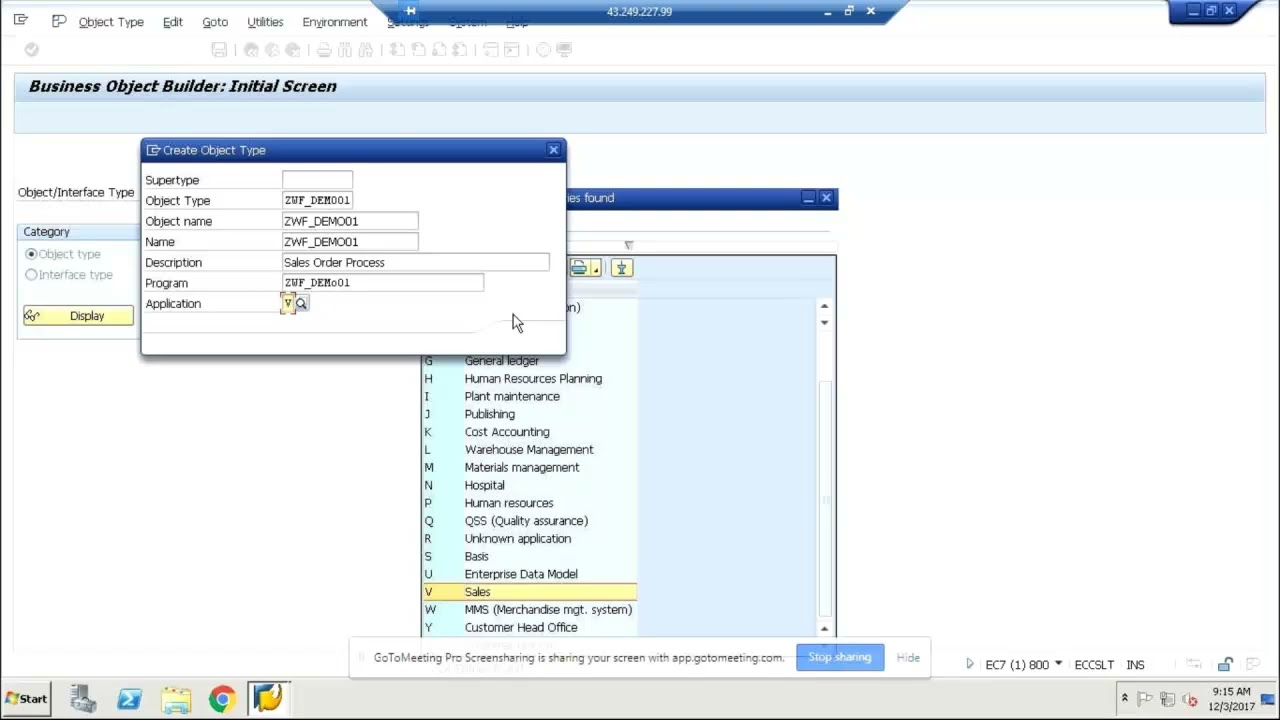The image size is (1280, 720).
Task: Click the Program input field
Action: click(x=383, y=283)
